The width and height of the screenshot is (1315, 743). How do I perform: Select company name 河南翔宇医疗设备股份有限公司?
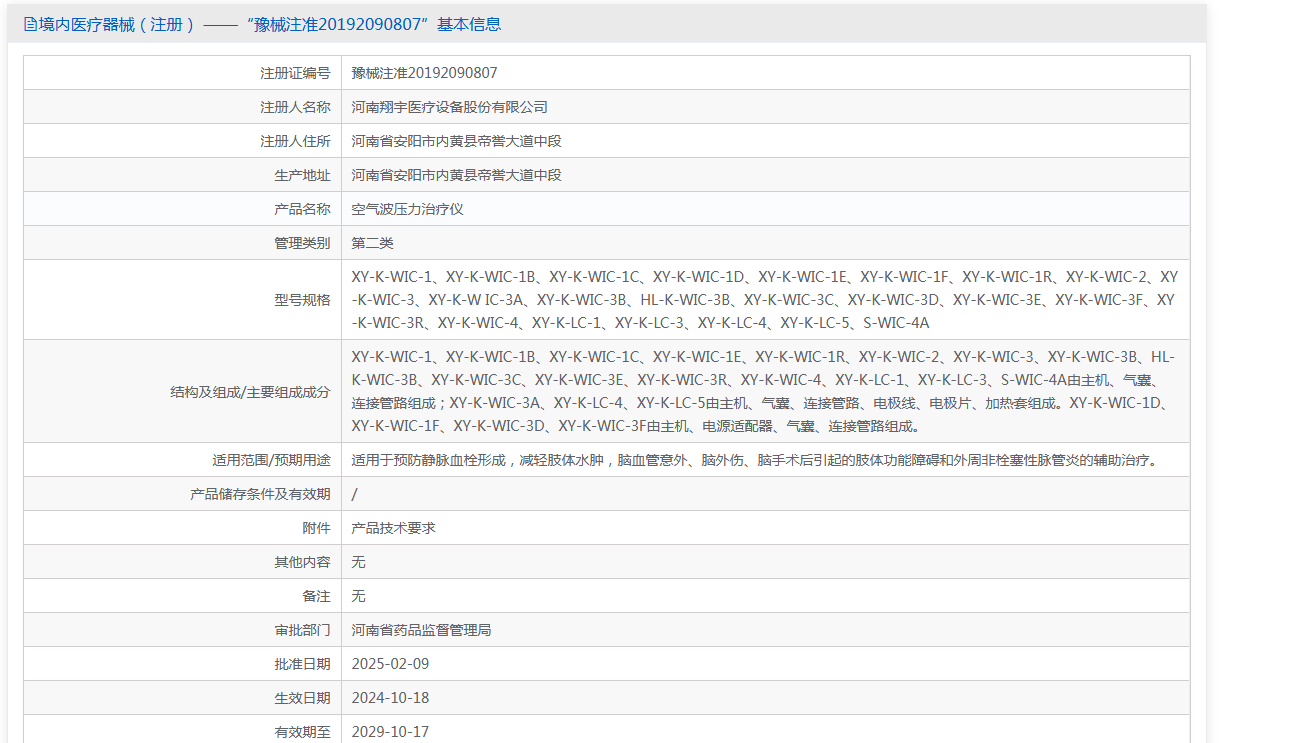click(450, 107)
